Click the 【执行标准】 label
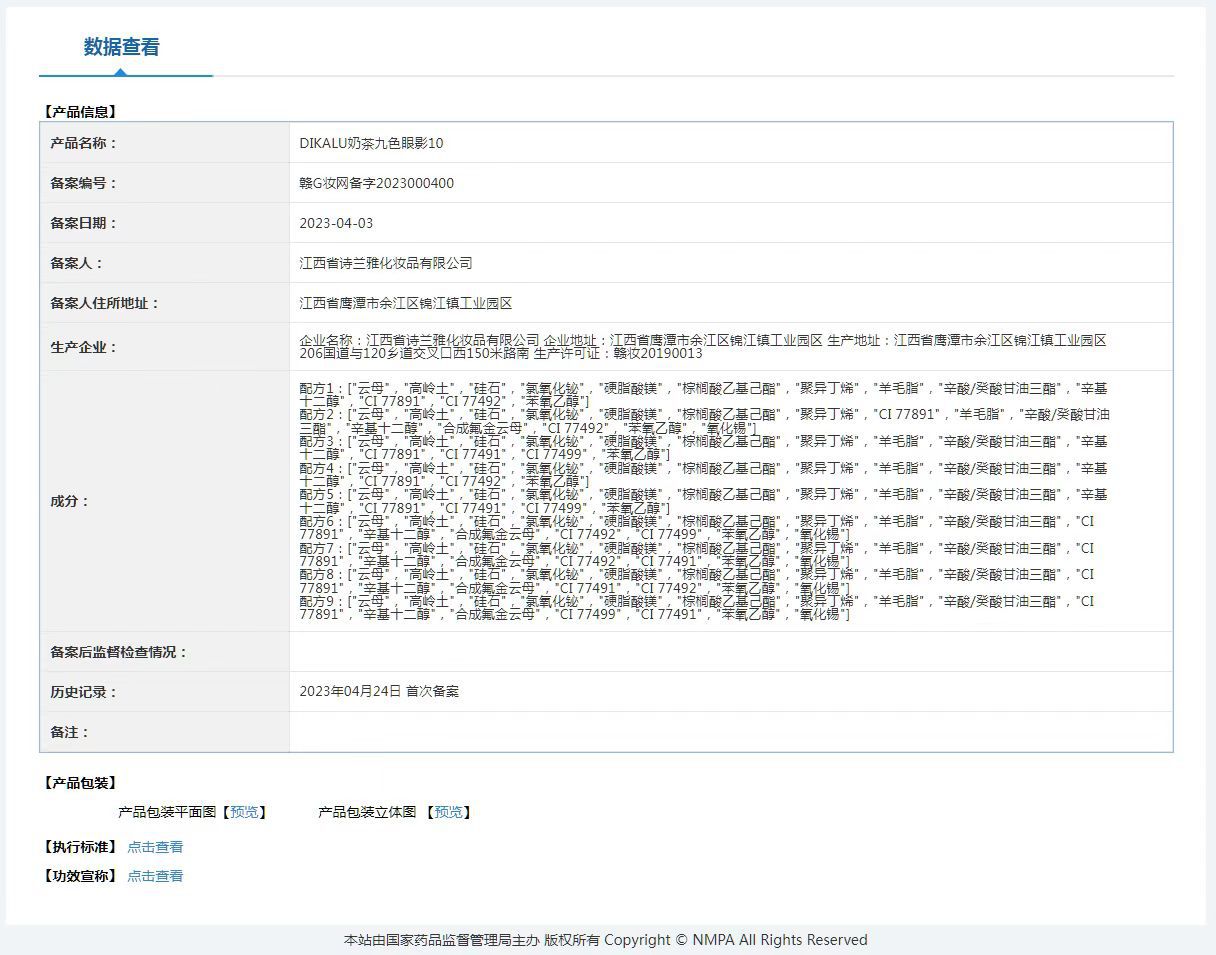The width and height of the screenshot is (1216, 955). (80, 847)
